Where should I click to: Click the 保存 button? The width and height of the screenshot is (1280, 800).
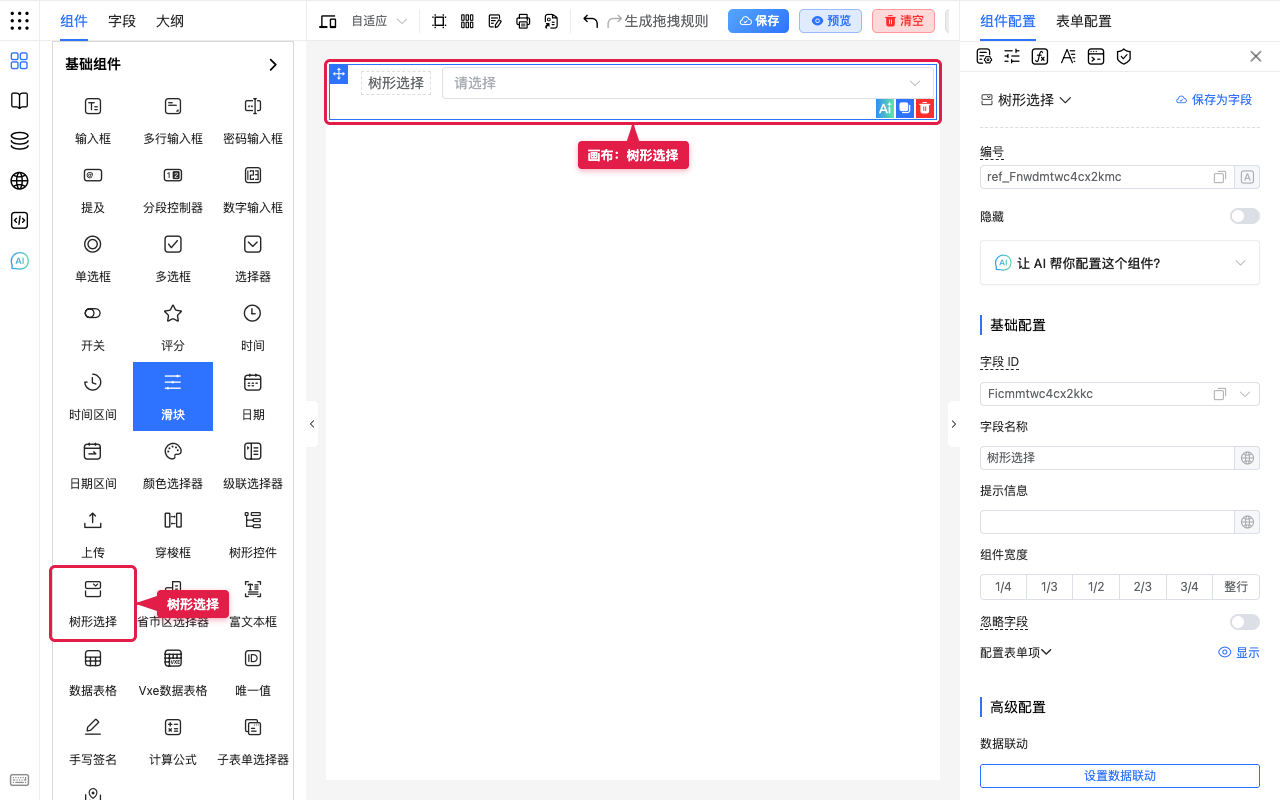(x=758, y=20)
